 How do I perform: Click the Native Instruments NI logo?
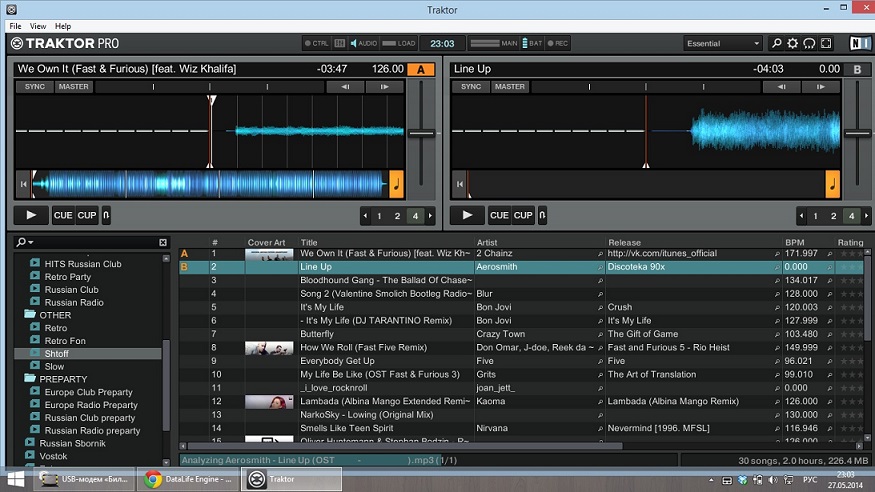[859, 43]
